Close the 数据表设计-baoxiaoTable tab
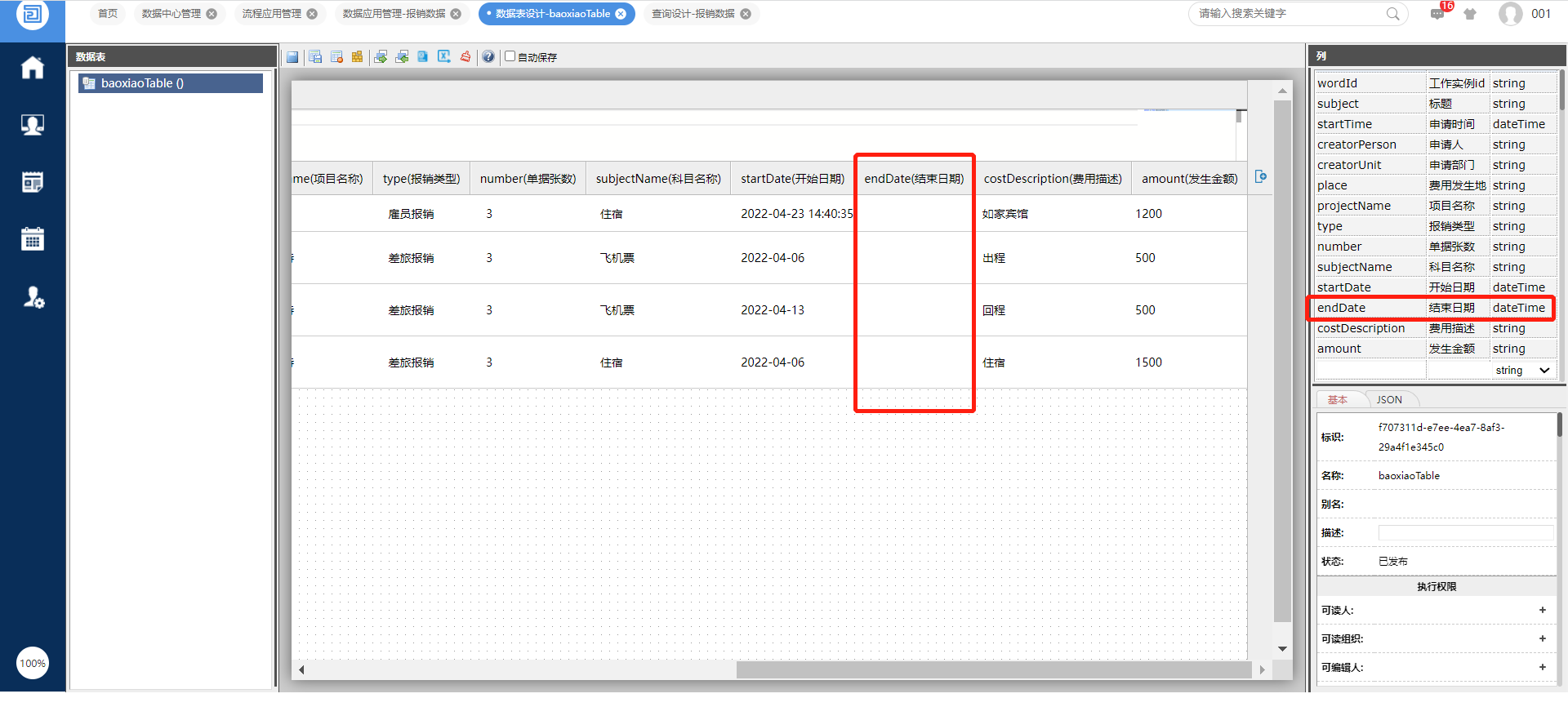 [x=621, y=14]
